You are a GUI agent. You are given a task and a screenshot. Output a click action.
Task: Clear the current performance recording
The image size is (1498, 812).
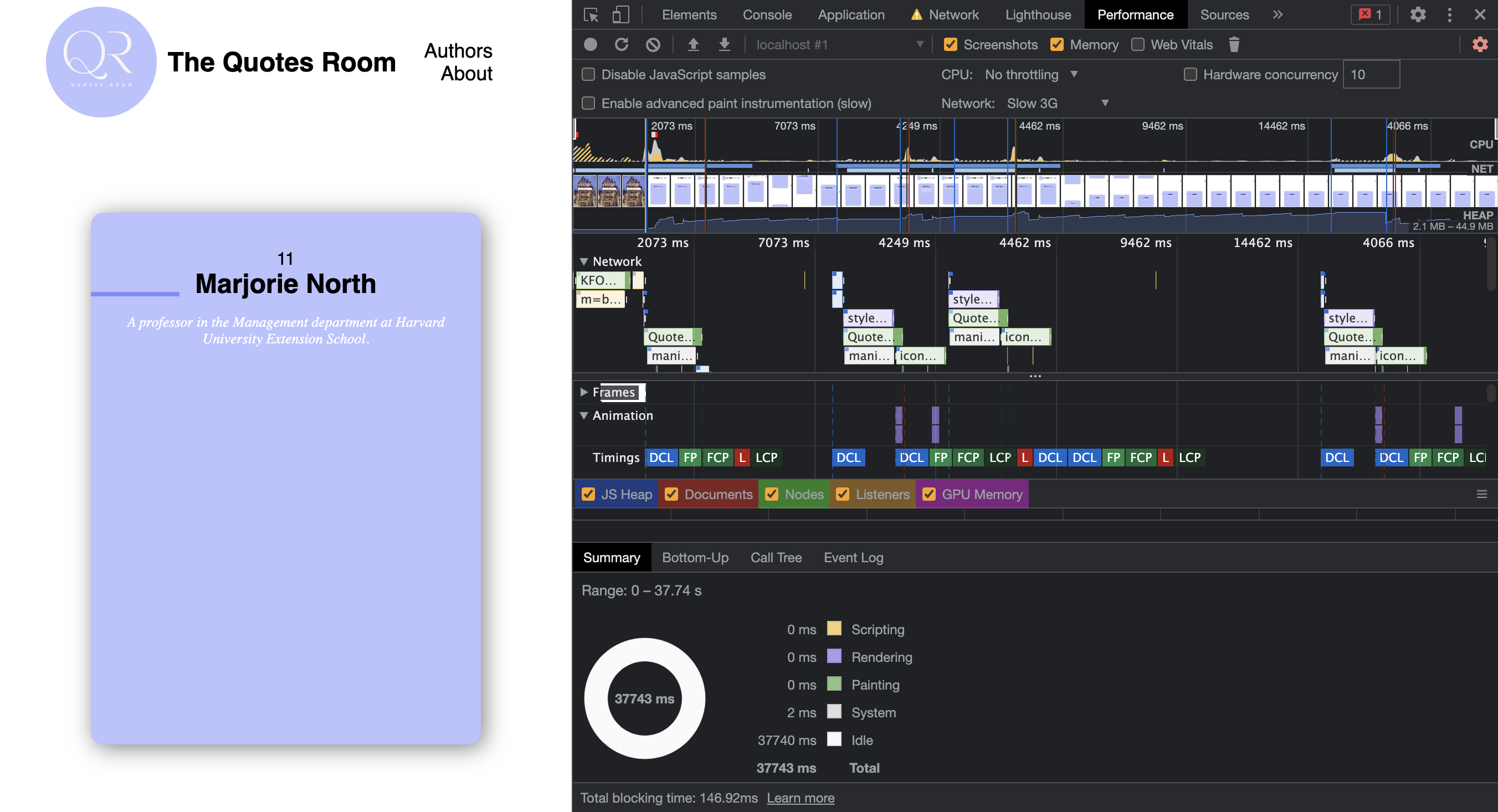click(x=651, y=44)
